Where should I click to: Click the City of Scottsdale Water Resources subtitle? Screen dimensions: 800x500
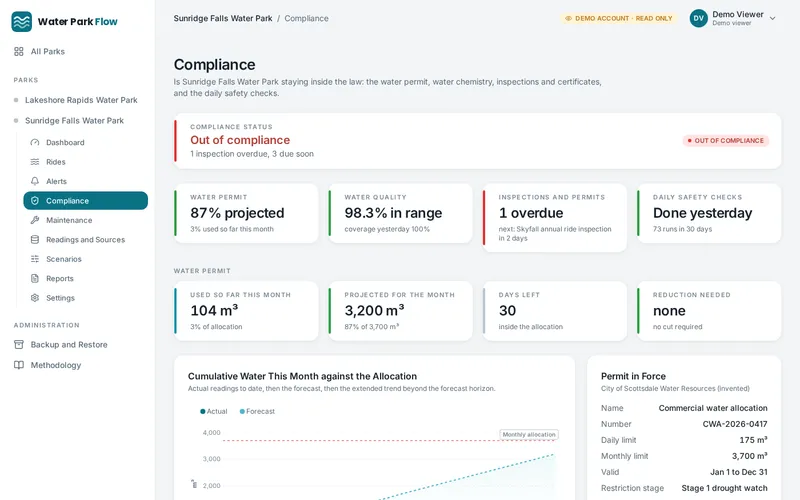tap(675, 389)
